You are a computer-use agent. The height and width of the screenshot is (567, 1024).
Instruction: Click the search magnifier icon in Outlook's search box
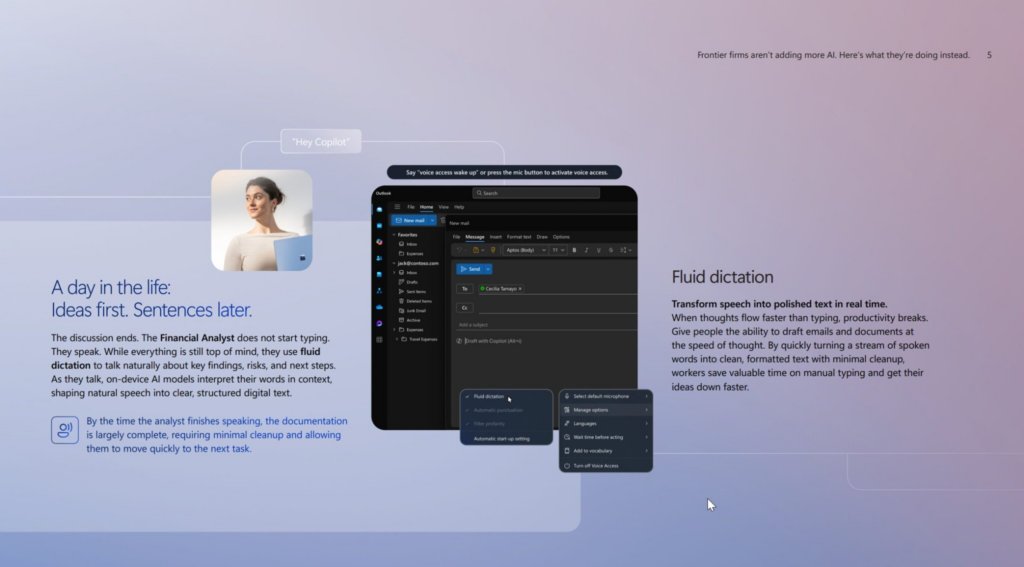point(479,193)
